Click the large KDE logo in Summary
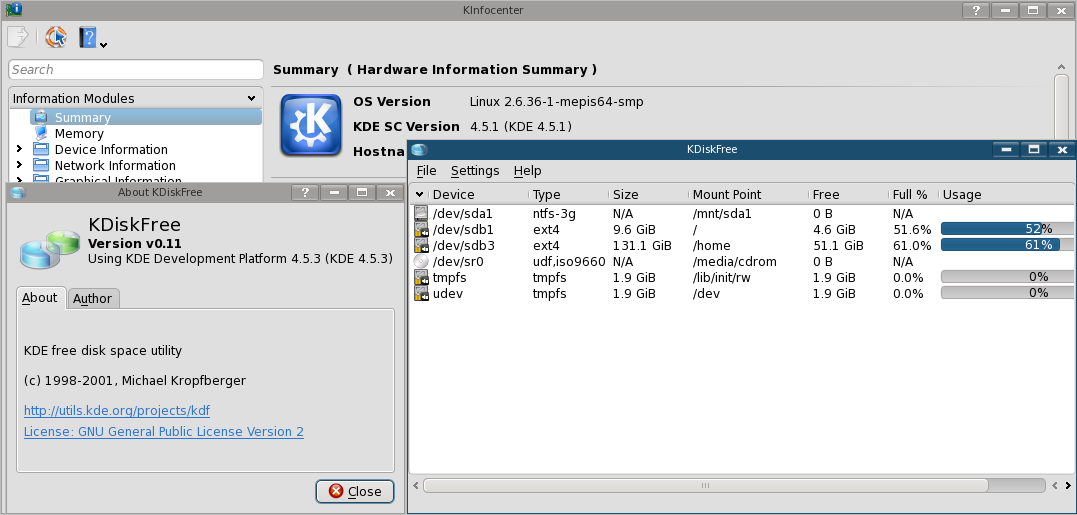Image resolution: width=1077 pixels, height=515 pixels. (310, 125)
